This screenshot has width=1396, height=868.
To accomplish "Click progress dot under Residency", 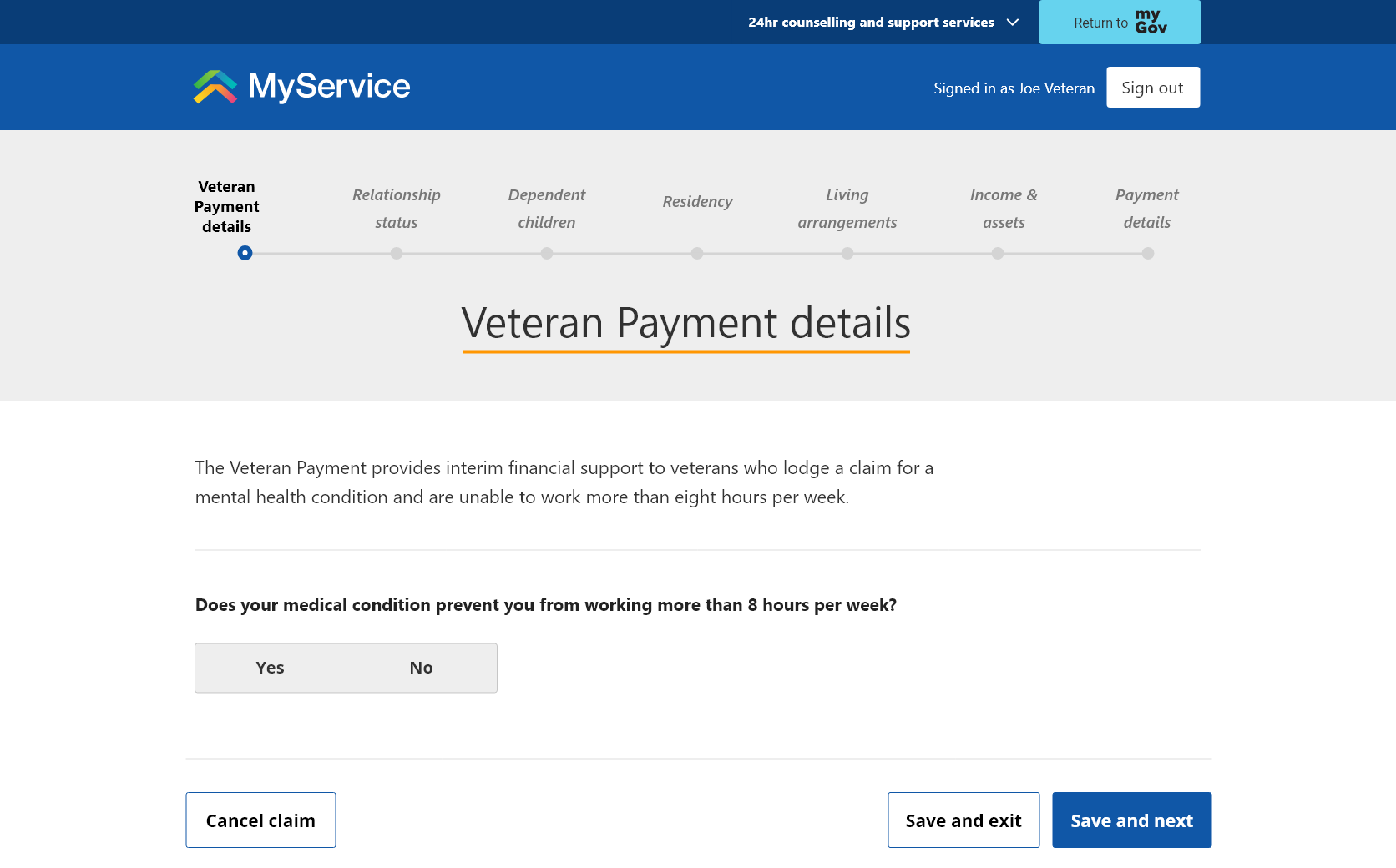I will point(697,253).
